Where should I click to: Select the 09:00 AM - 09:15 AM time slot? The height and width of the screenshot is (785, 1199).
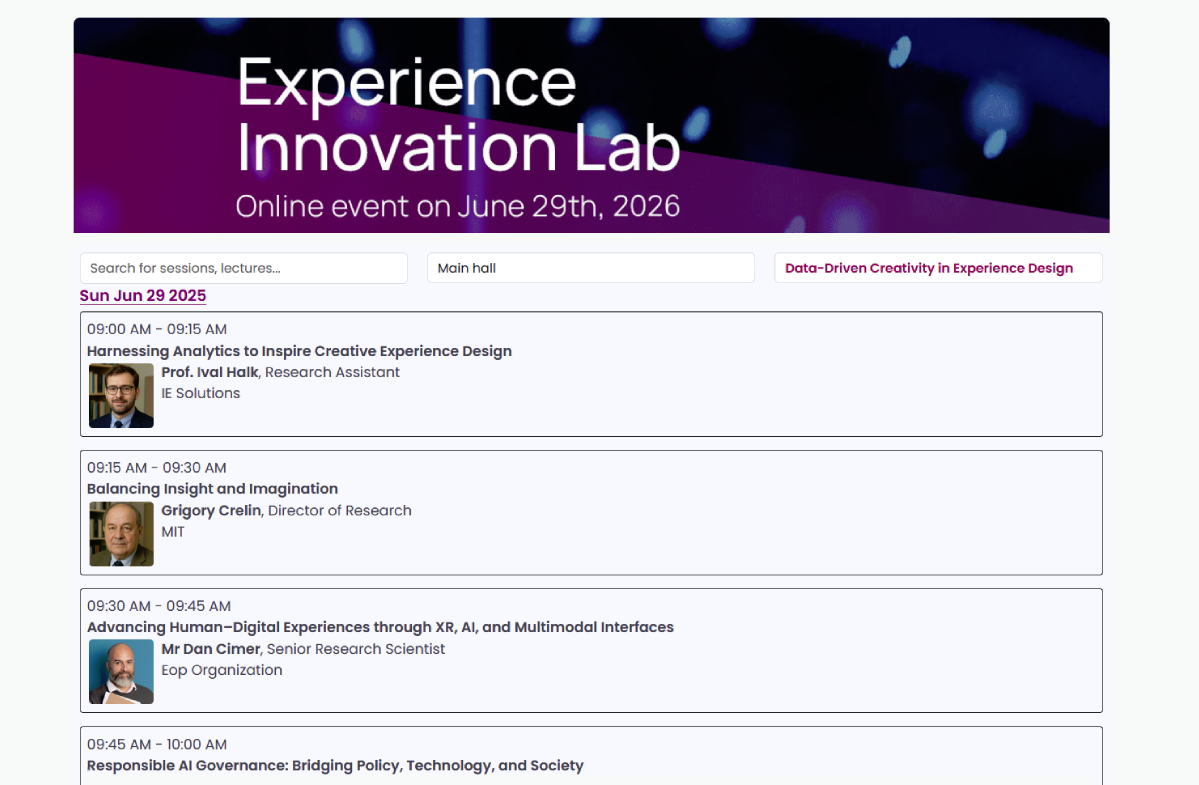157,329
